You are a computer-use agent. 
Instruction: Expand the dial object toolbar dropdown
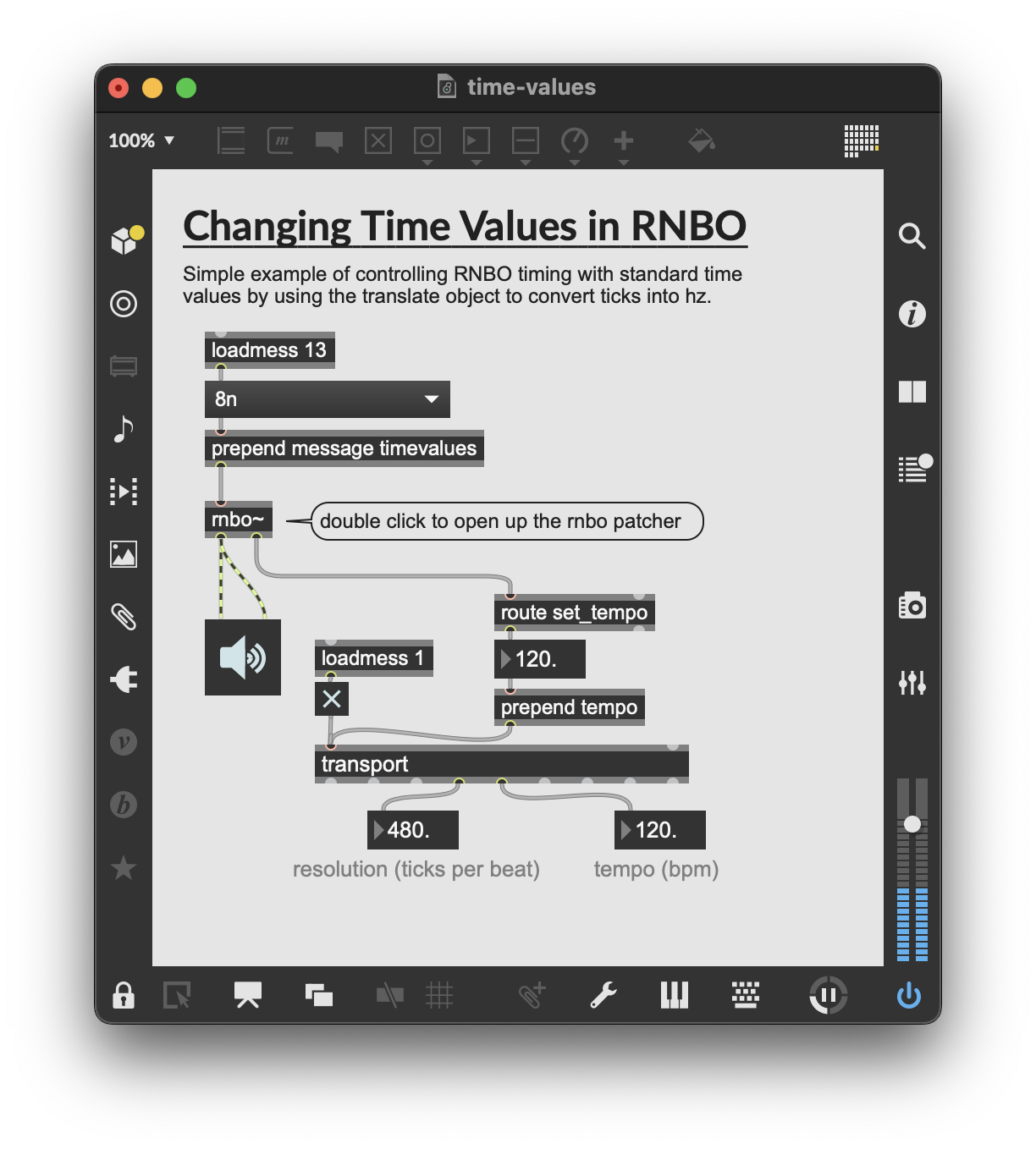[575, 162]
